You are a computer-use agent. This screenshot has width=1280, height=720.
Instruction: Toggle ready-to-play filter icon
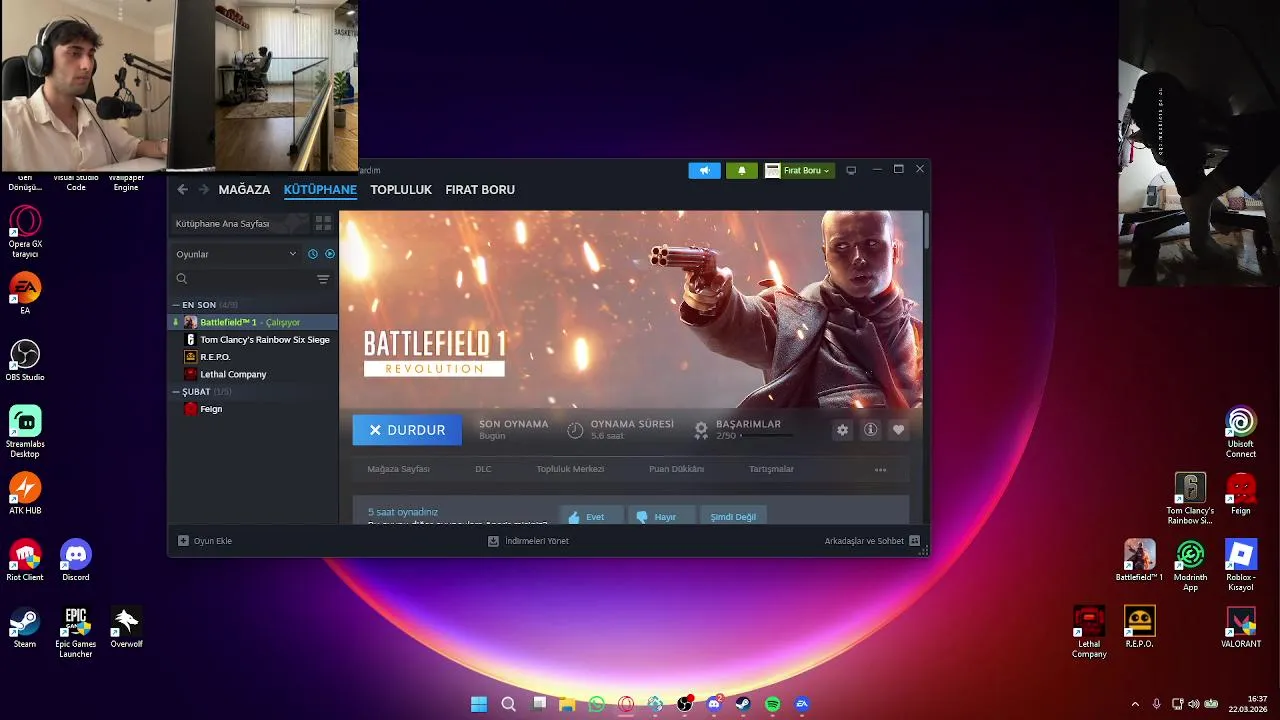330,254
